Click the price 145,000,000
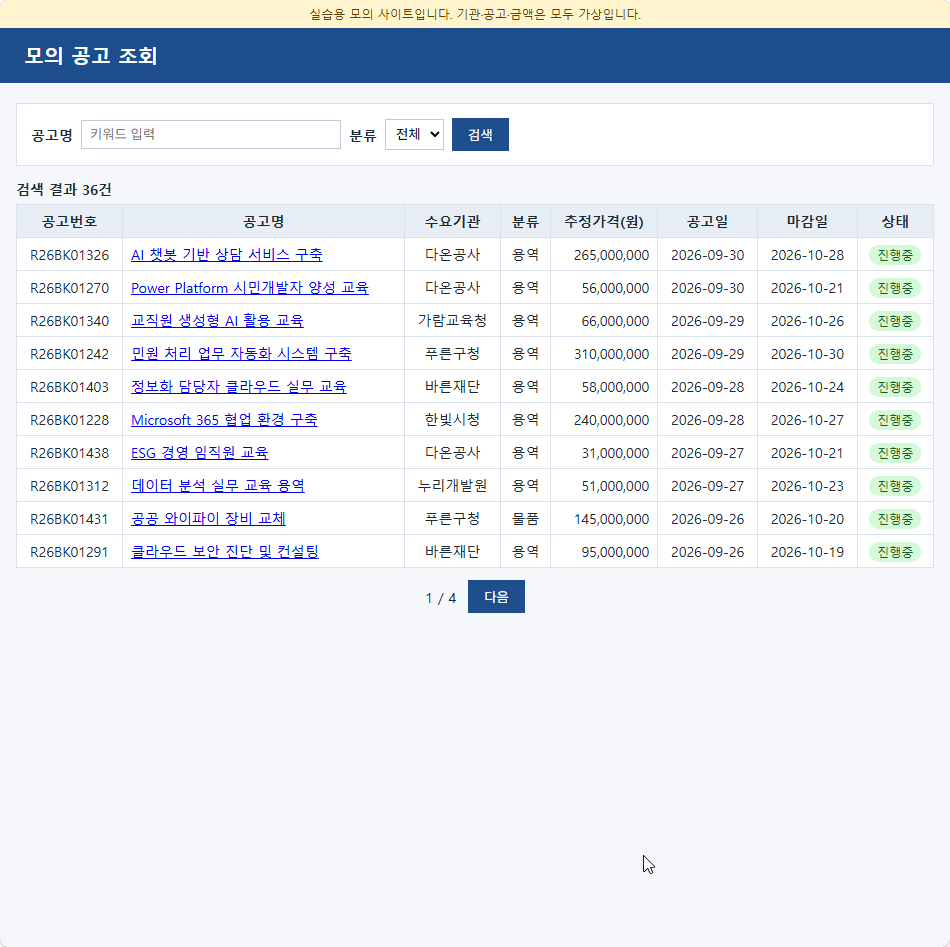The image size is (950, 947). (611, 519)
